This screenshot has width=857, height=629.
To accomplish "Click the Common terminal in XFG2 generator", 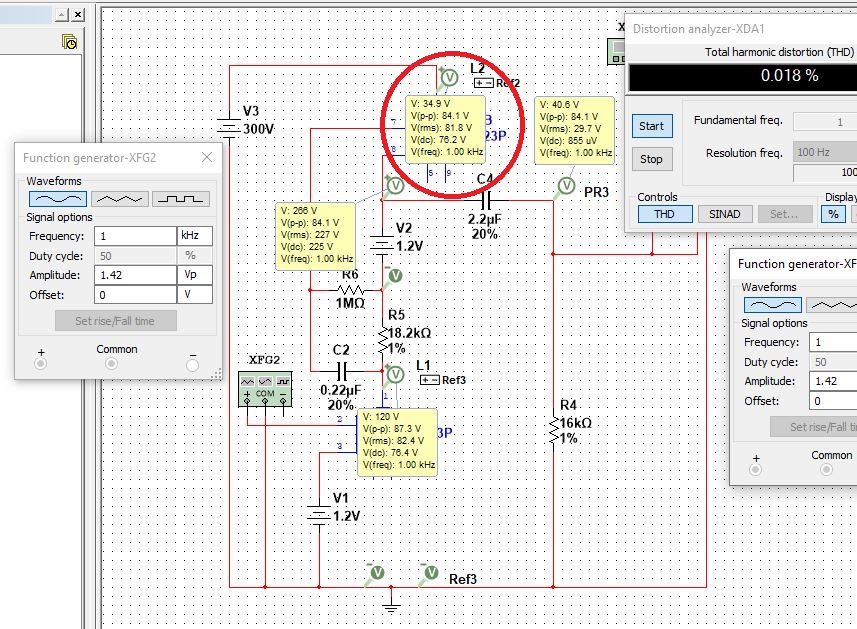I will coord(111,363).
